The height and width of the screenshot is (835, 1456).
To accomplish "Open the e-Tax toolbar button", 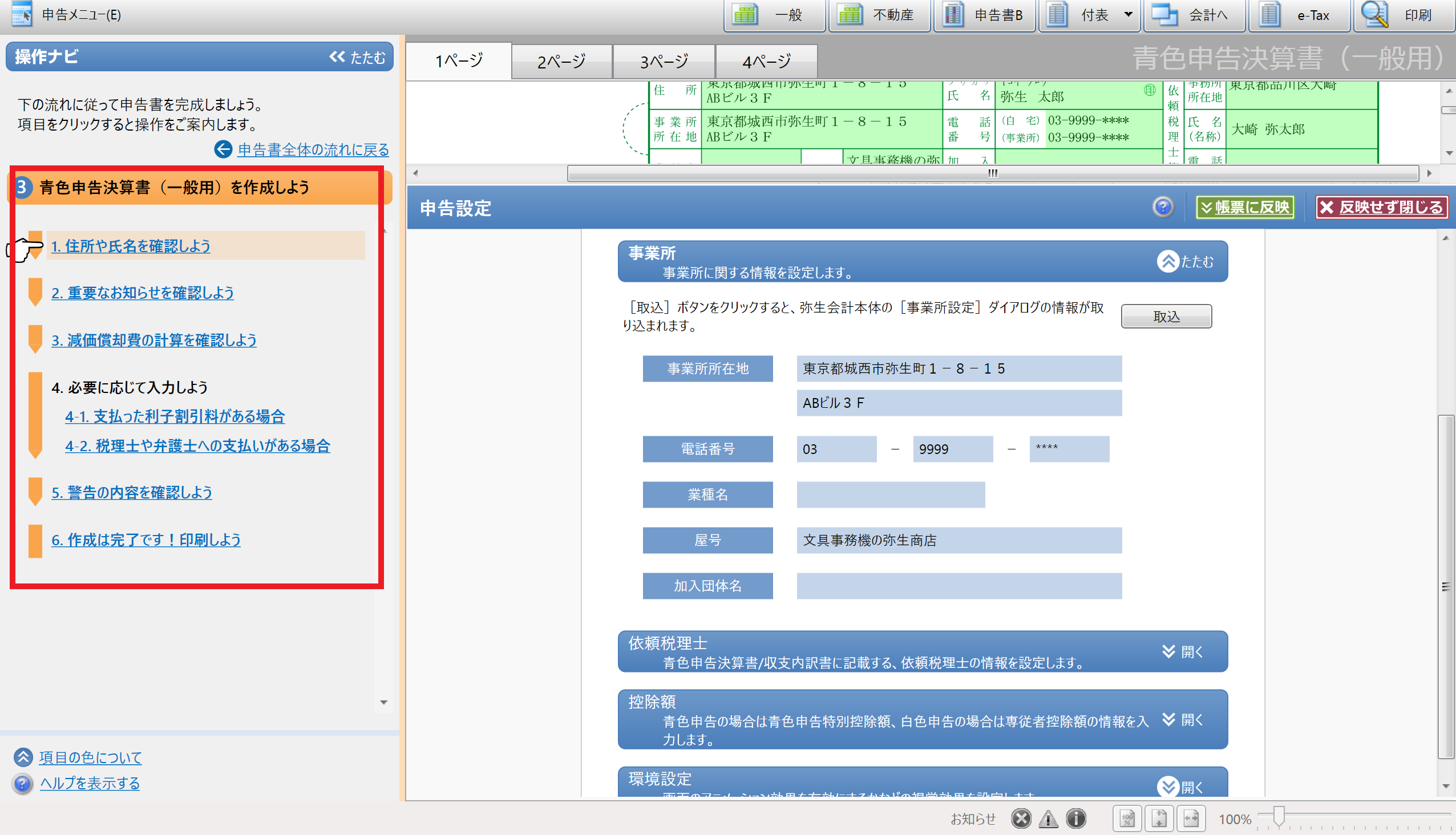I will [x=1299, y=15].
